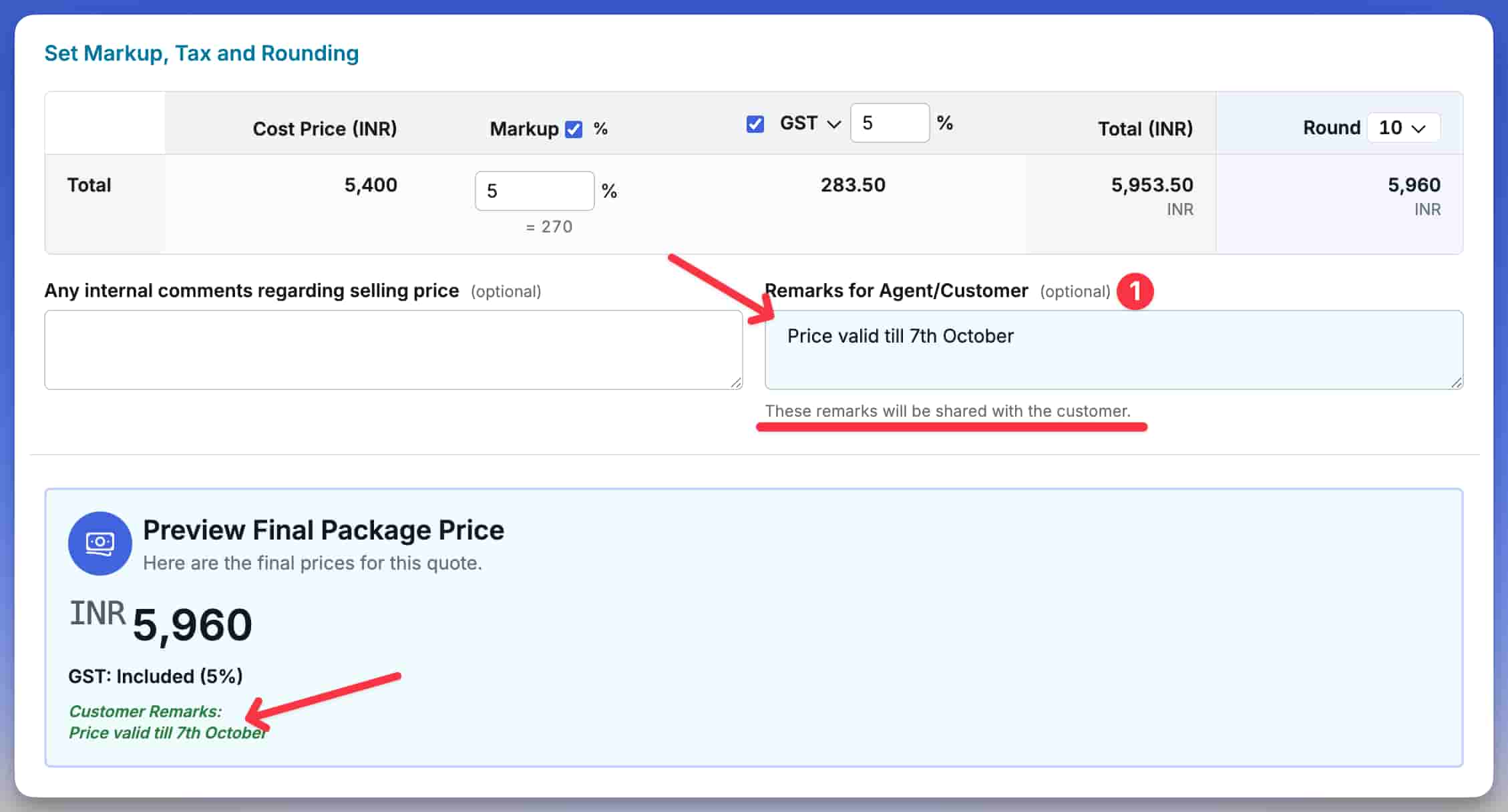Open the rounding selector in the Round column
The width and height of the screenshot is (1508, 812).
coord(1402,128)
